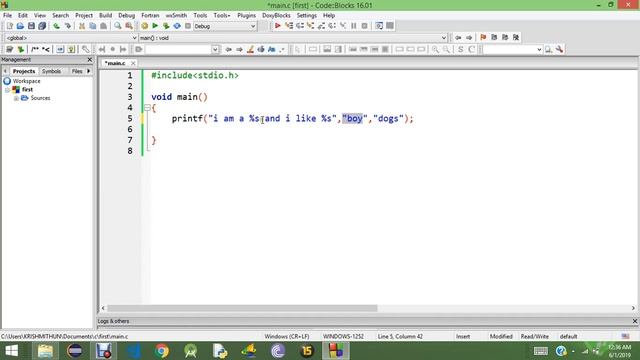
Task: Pause the debugger with the break icon
Action: click(x=353, y=26)
